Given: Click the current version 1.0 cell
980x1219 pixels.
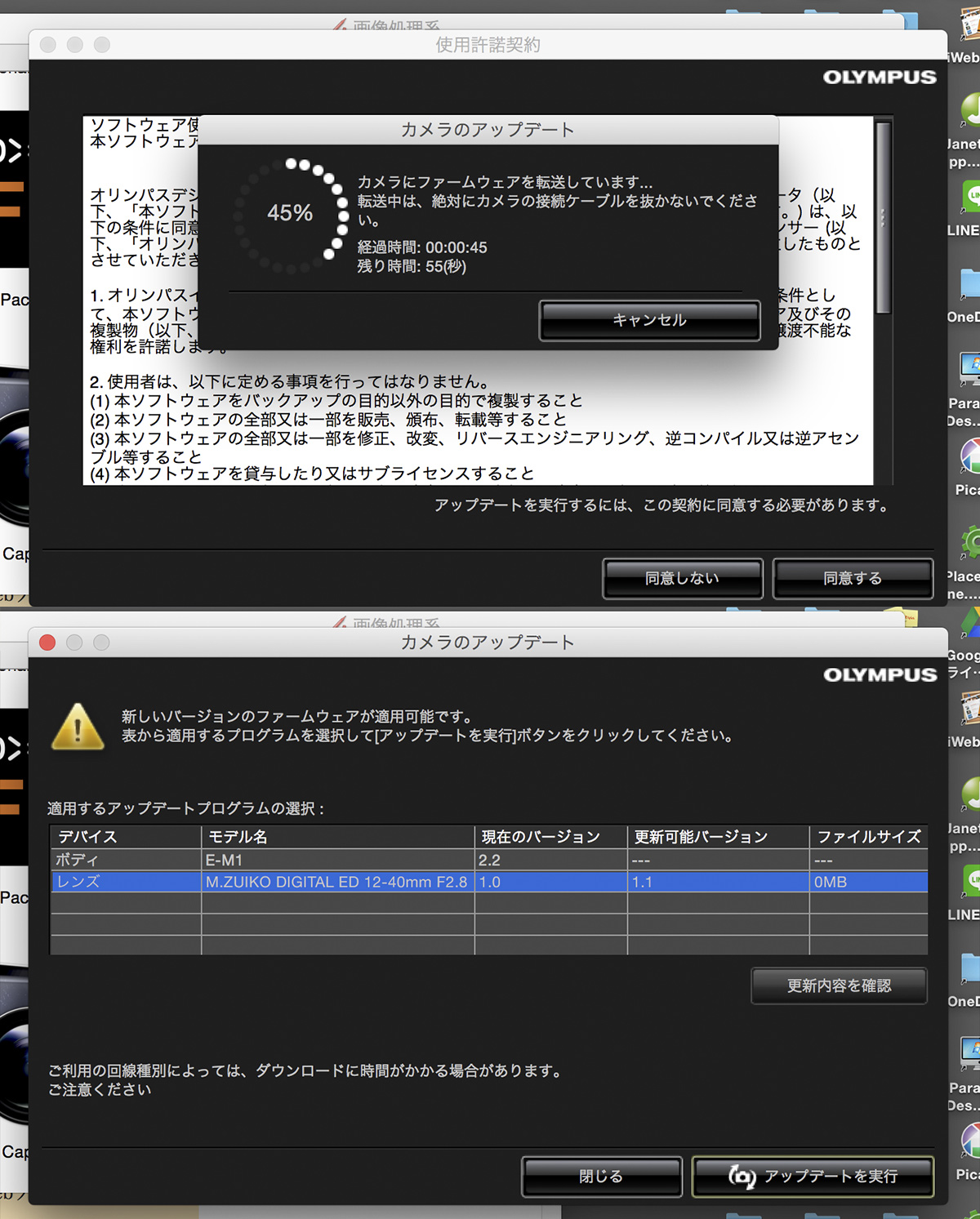Looking at the screenshot, I should [x=550, y=882].
